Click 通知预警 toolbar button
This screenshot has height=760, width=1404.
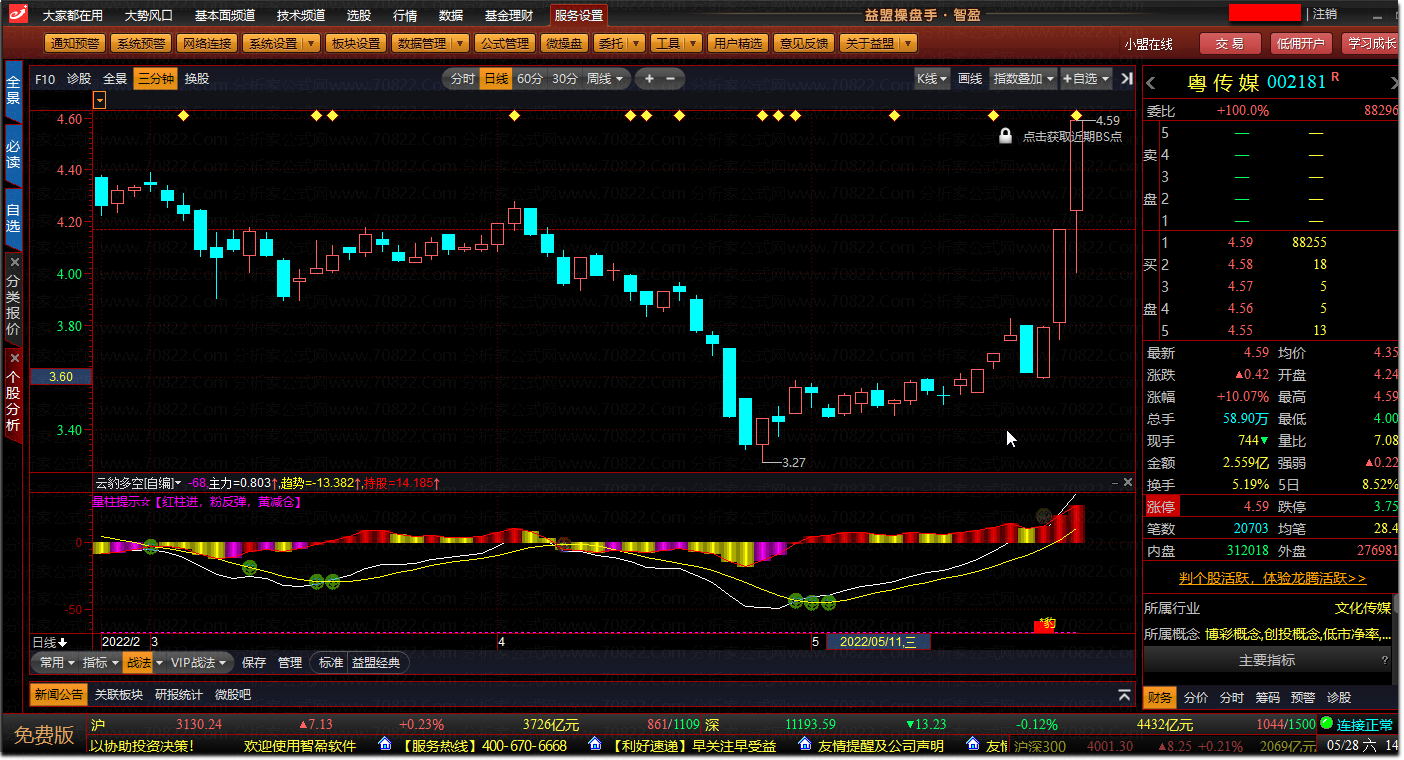coord(75,44)
